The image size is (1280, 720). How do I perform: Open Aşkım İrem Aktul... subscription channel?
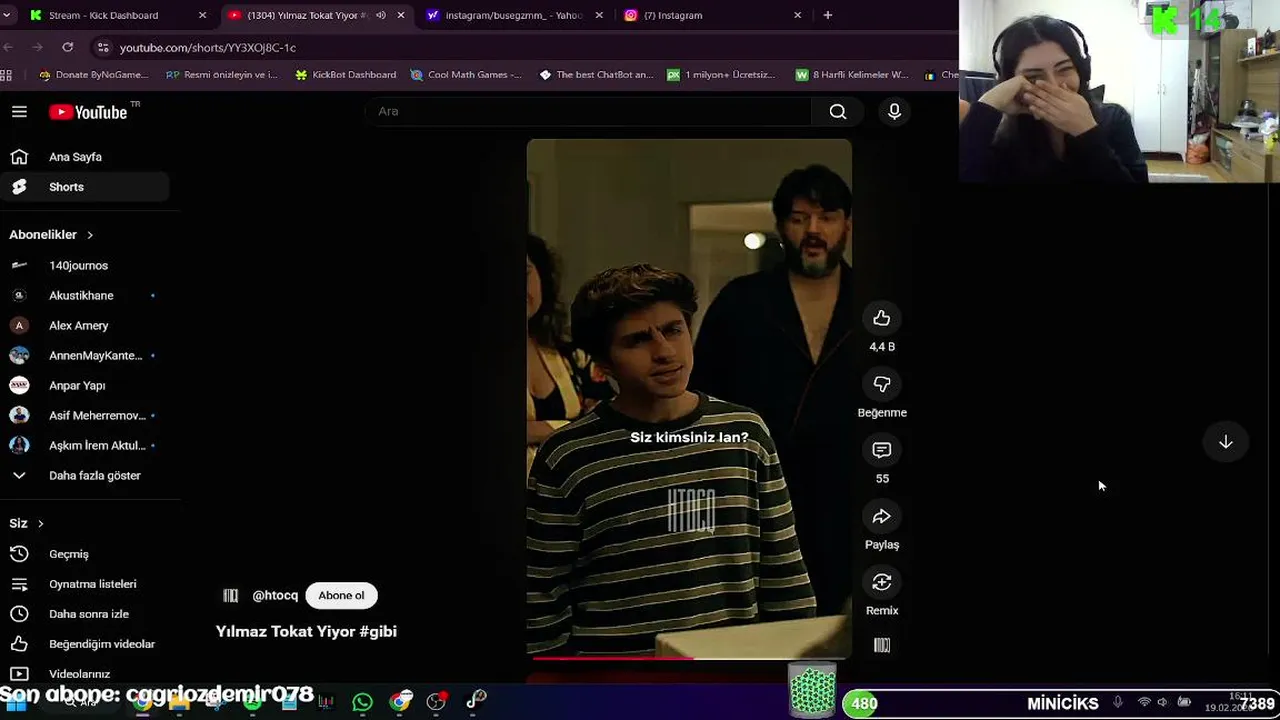pyautogui.click(x=85, y=445)
